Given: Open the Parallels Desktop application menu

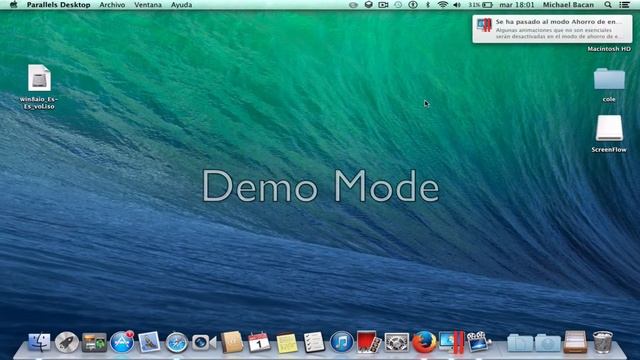Looking at the screenshot, I should click(58, 5).
